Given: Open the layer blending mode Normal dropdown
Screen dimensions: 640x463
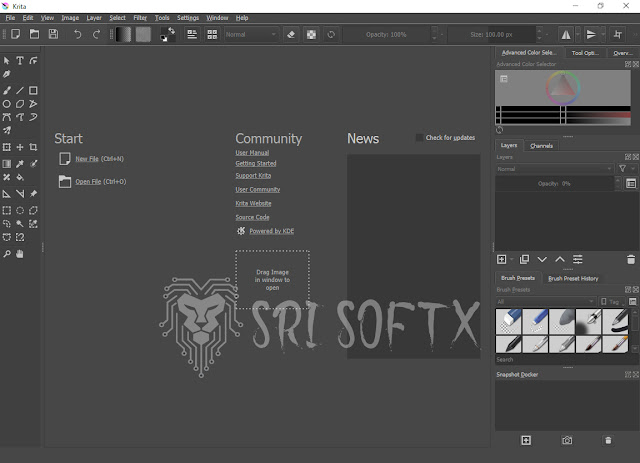Looking at the screenshot, I should tap(554, 169).
